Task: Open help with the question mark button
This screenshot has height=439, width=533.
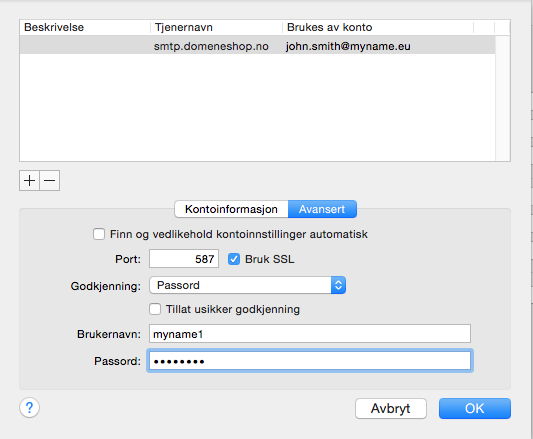Action: (30, 407)
